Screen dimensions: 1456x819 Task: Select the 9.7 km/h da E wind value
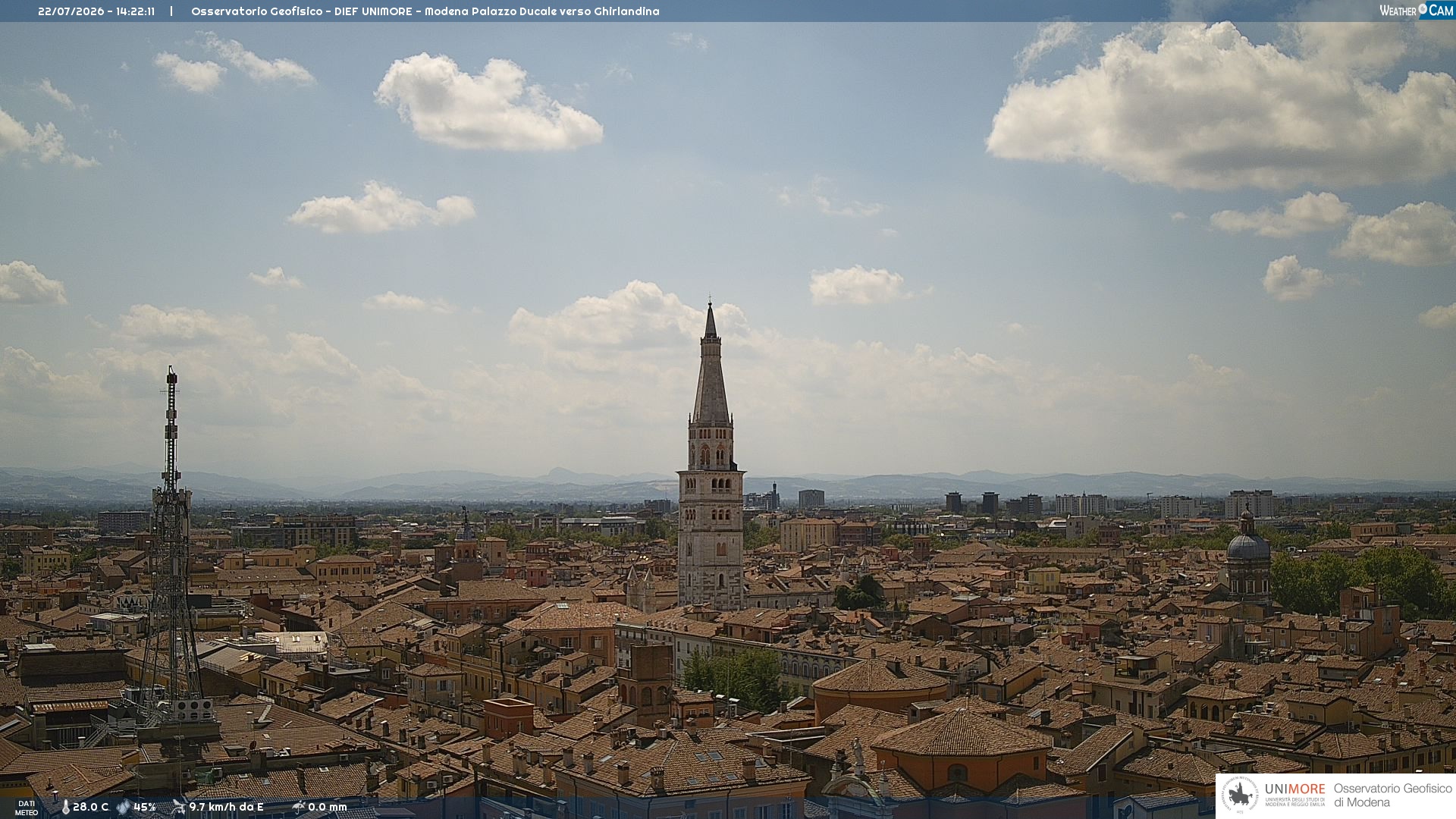pos(226,807)
